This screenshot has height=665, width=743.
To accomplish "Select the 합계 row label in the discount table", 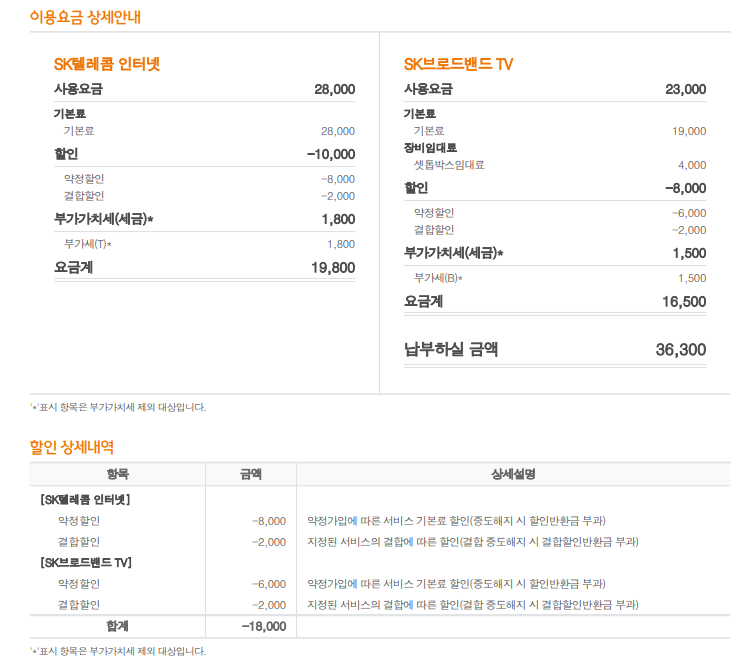I will point(118,626).
